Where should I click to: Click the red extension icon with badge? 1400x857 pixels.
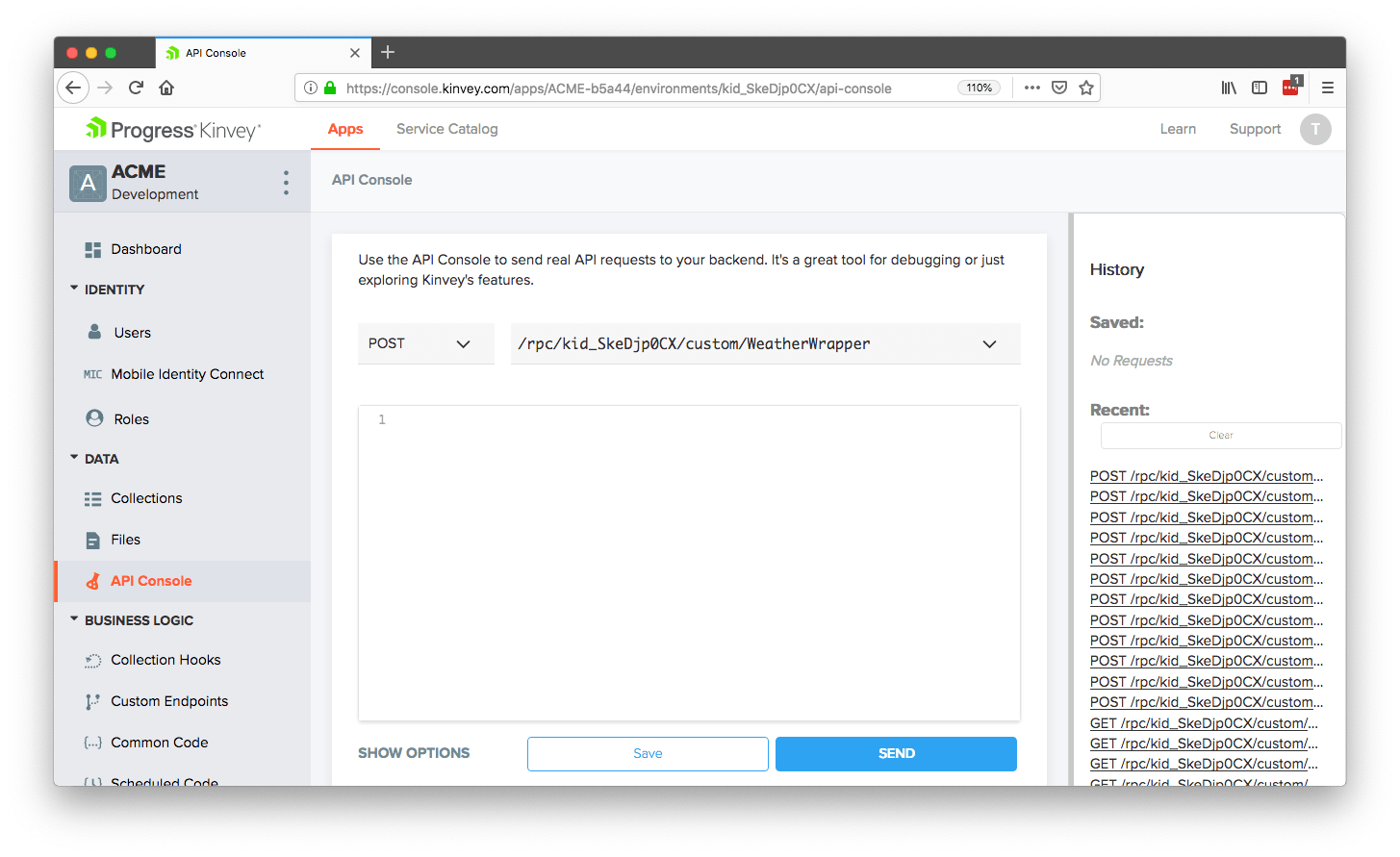1291,87
